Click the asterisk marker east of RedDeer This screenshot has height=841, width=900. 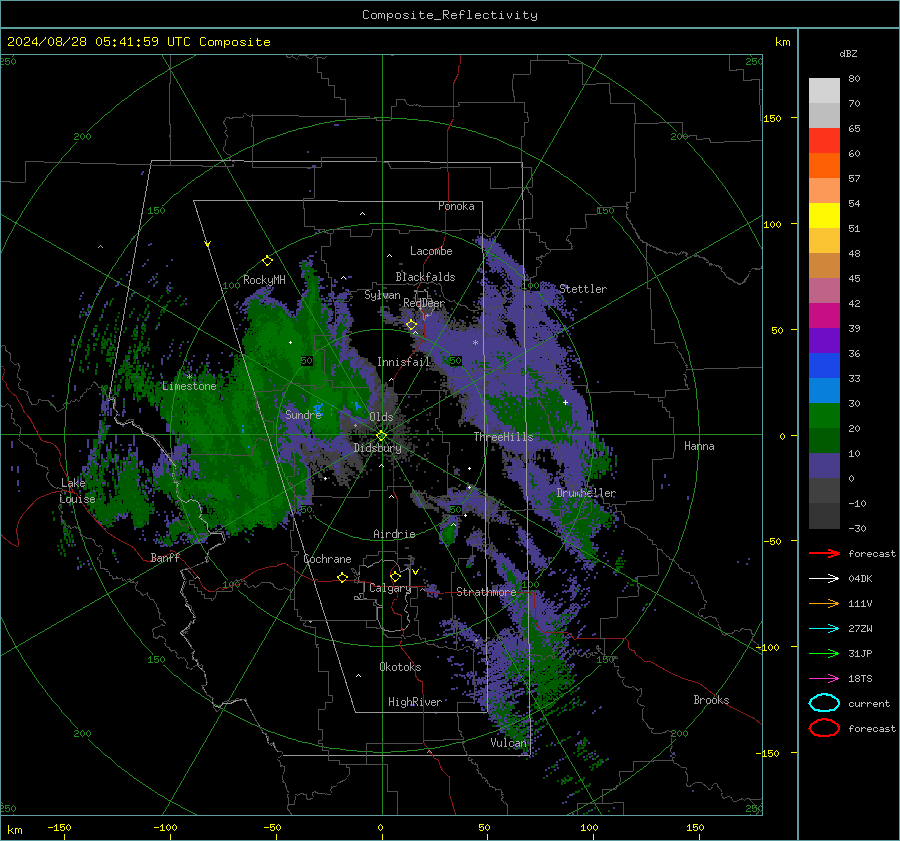pyautogui.click(x=475, y=343)
